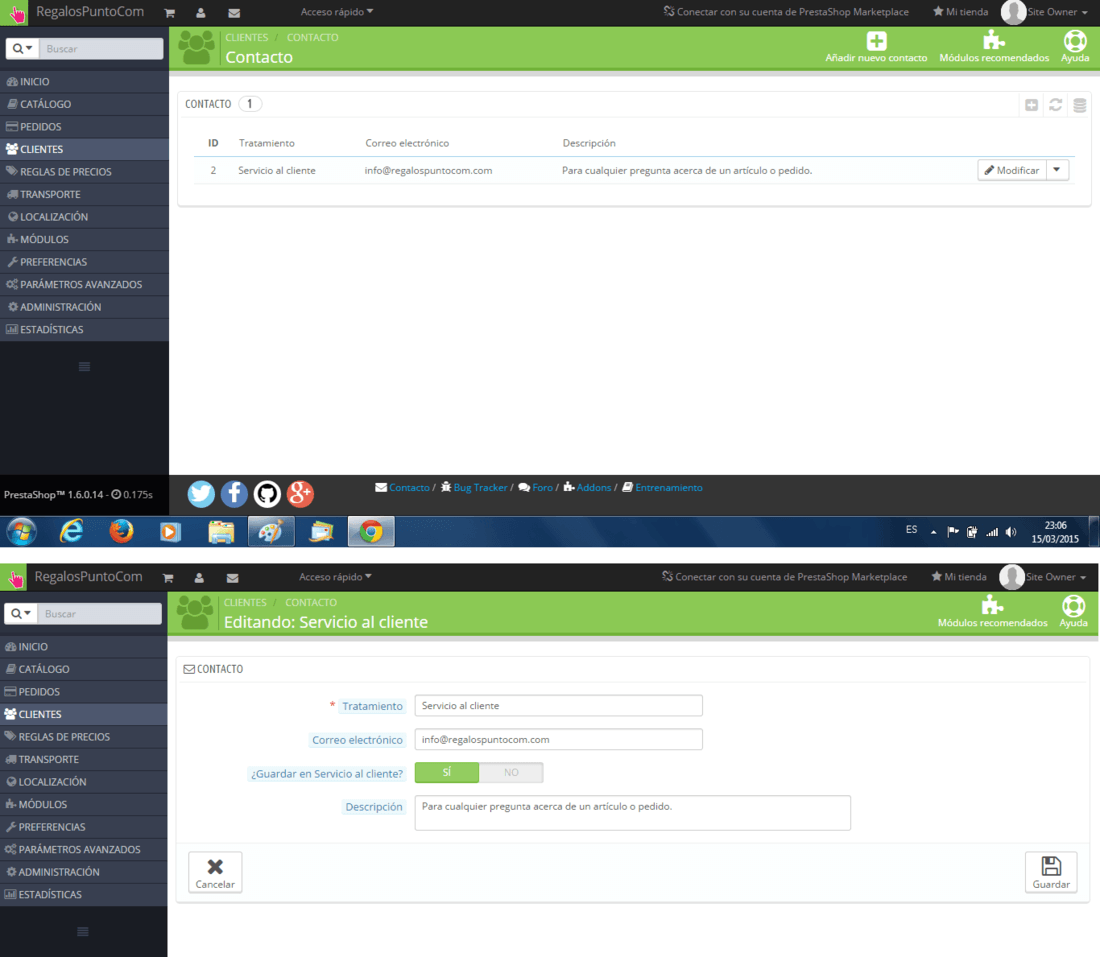Set Guardar en Servicio al cliente to NO

511,772
